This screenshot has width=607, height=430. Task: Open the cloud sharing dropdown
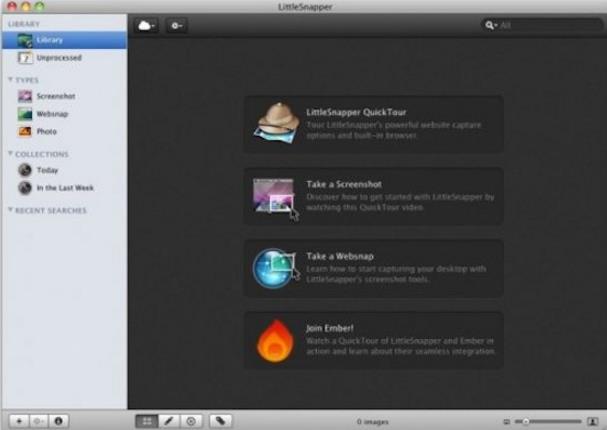(x=147, y=26)
